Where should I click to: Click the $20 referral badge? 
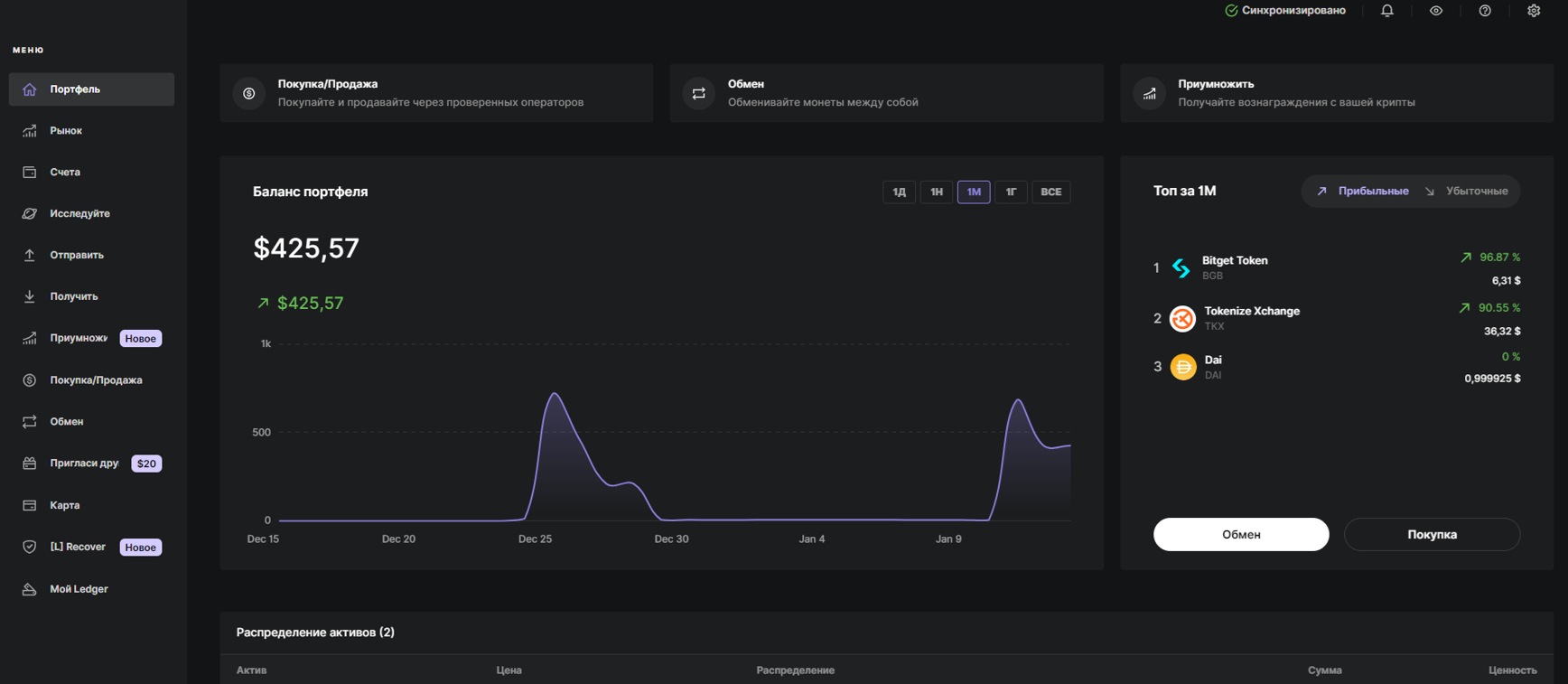pyautogui.click(x=146, y=464)
